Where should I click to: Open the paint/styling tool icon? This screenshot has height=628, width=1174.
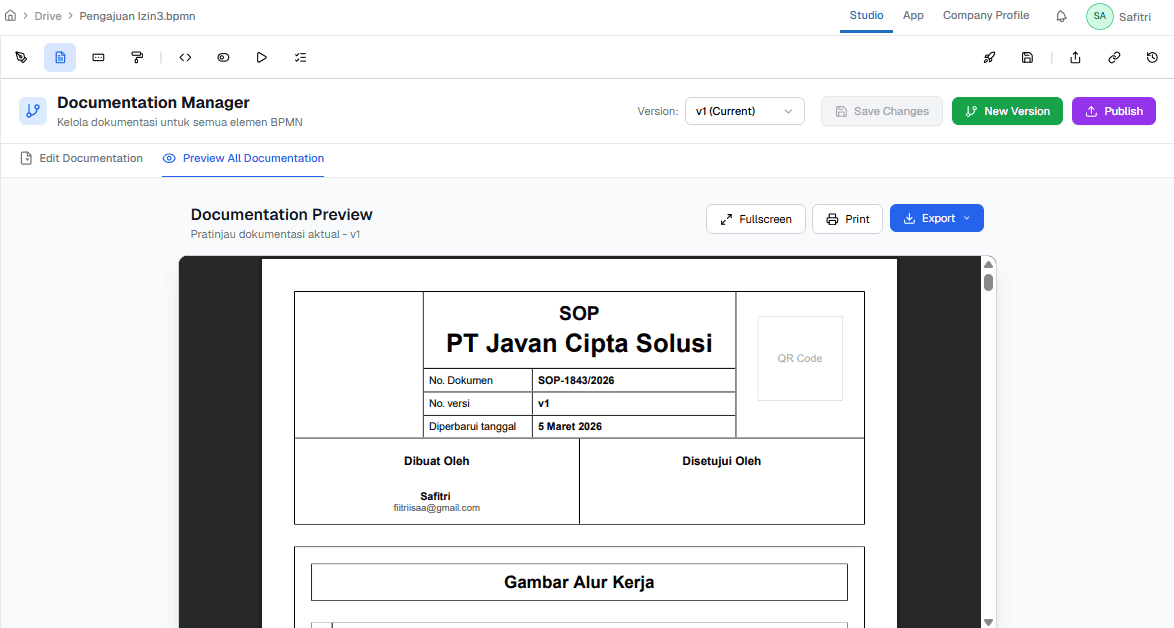point(137,57)
